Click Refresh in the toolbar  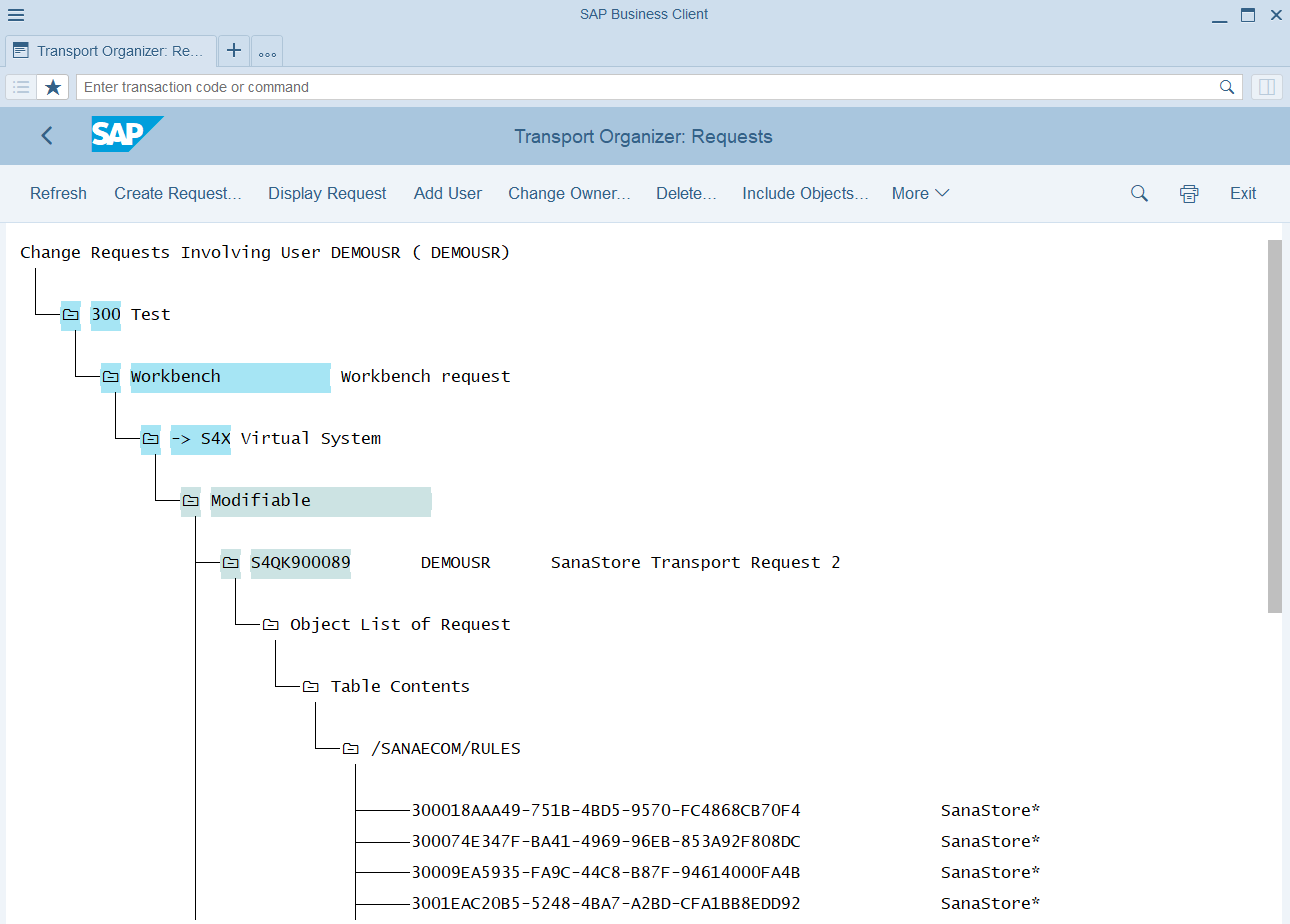(58, 193)
